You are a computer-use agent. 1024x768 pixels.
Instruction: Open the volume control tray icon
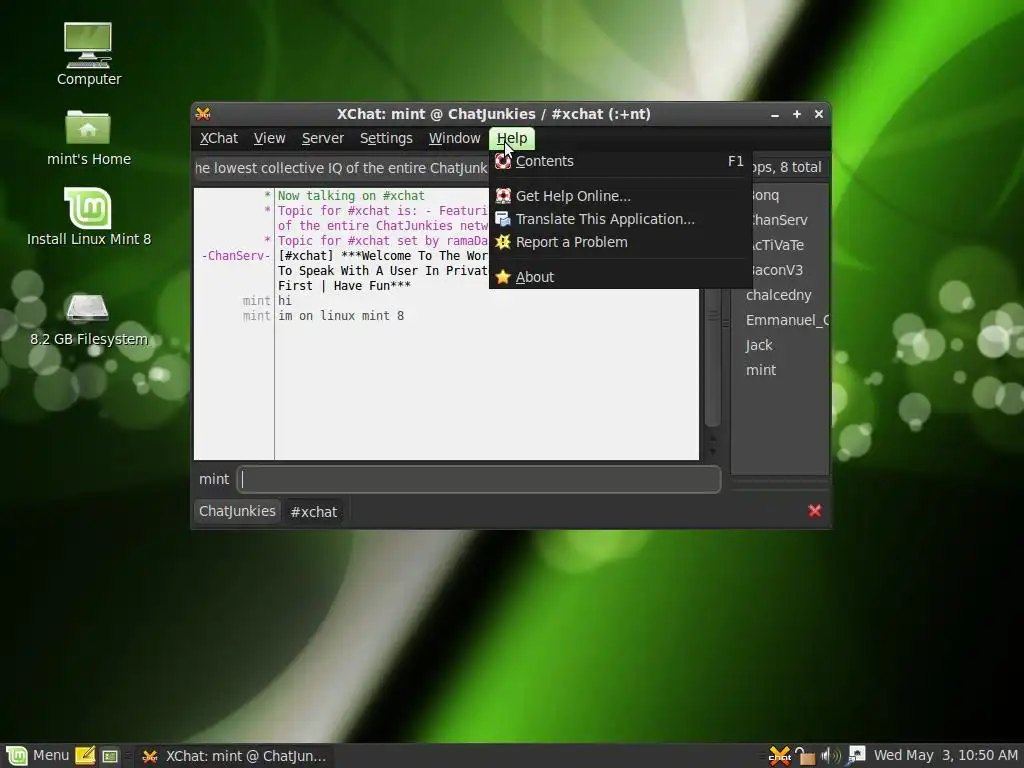(831, 756)
